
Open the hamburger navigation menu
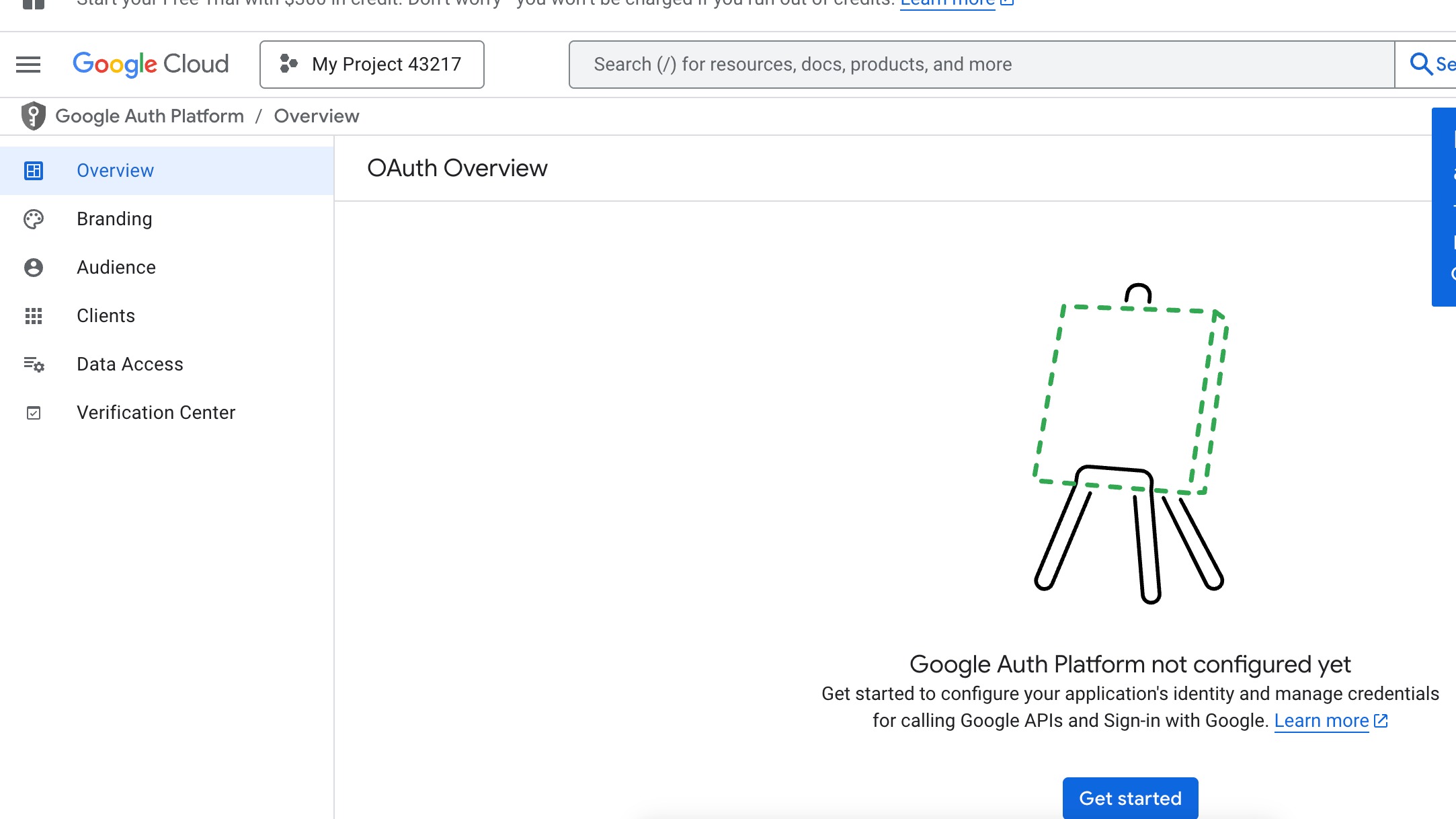pyautogui.click(x=28, y=65)
